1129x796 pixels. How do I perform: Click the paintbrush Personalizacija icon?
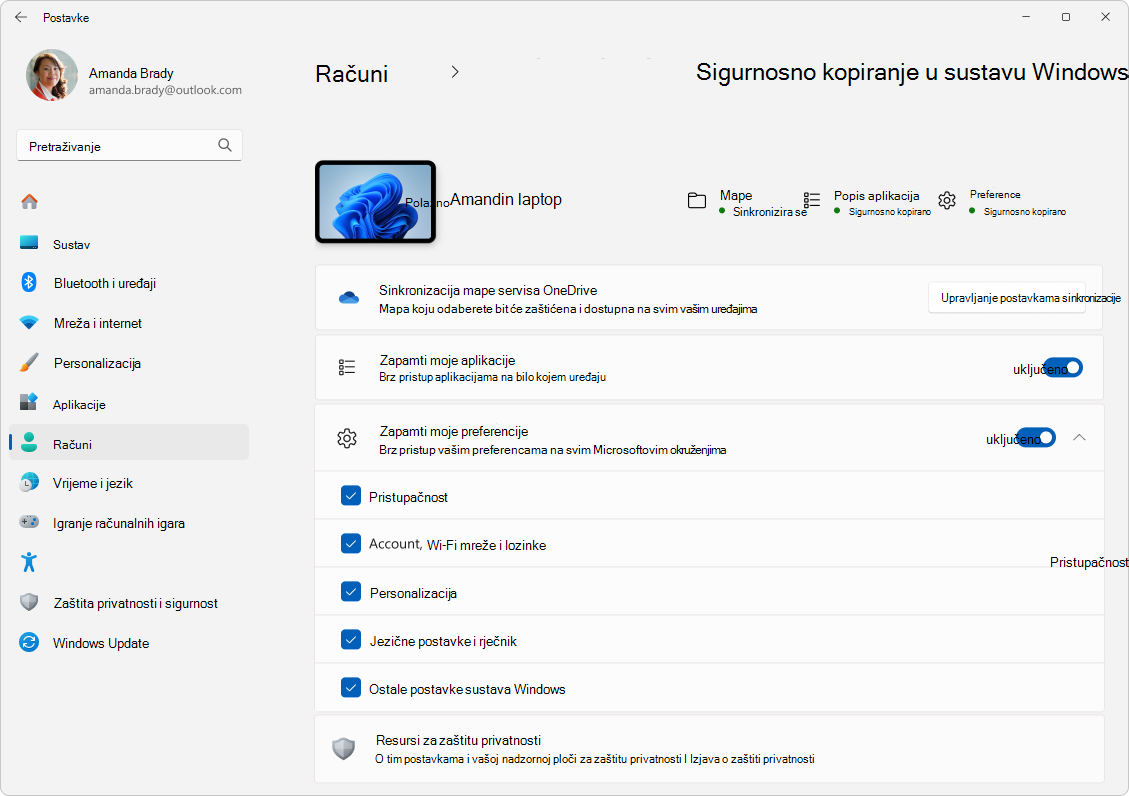pyautogui.click(x=29, y=362)
